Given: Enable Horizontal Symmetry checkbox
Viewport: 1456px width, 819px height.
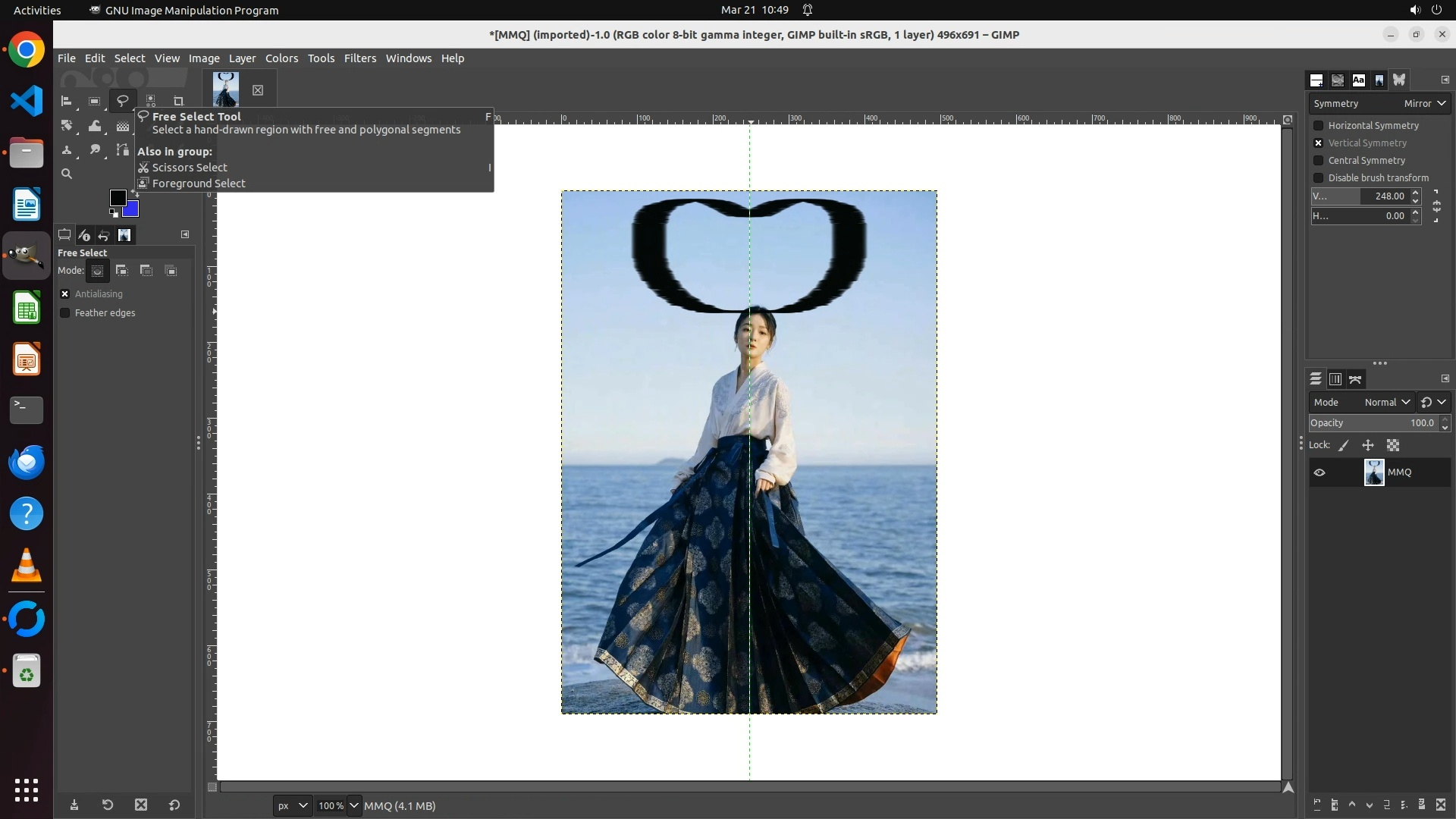Looking at the screenshot, I should (1319, 125).
